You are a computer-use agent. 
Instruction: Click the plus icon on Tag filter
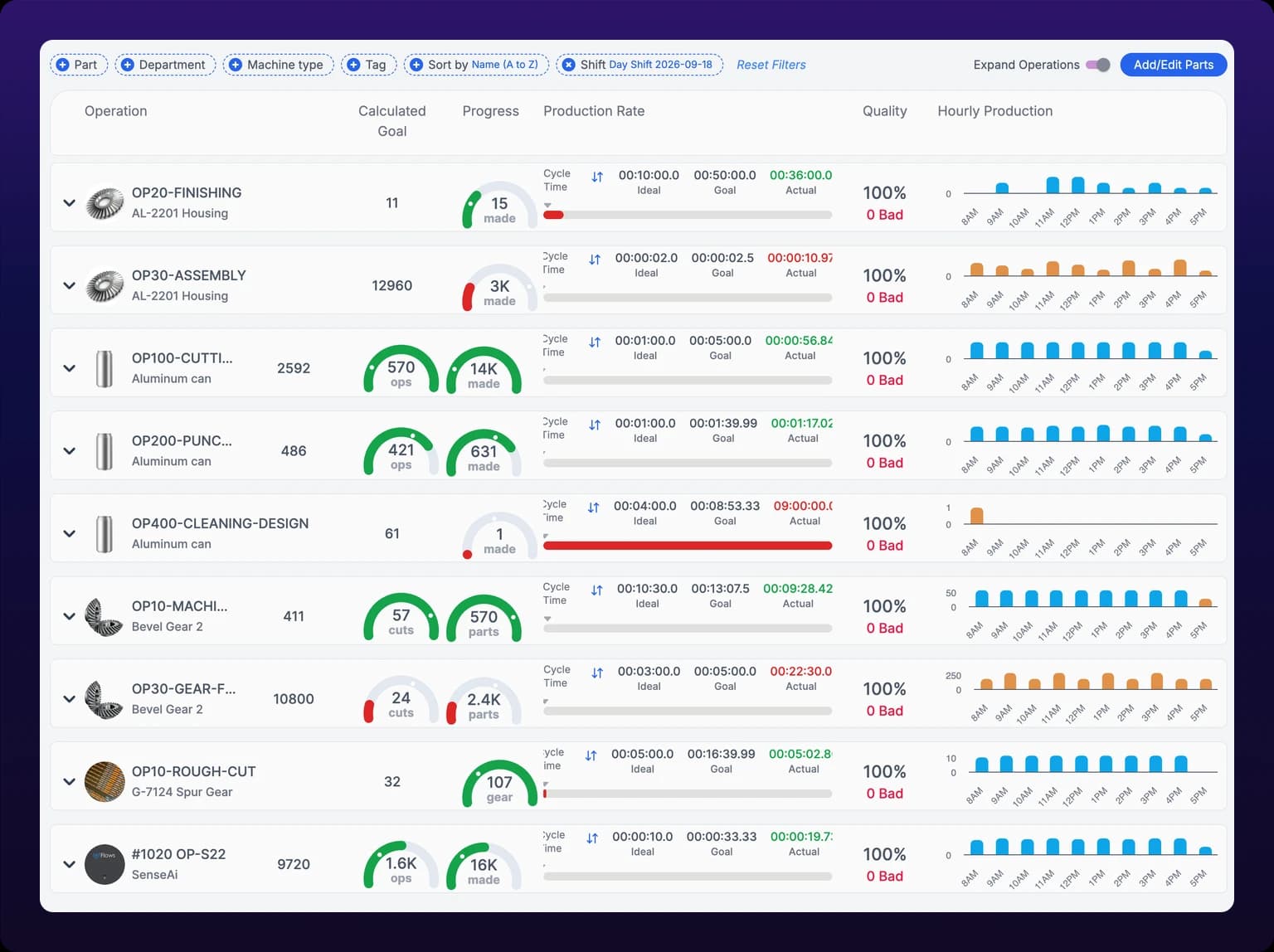(x=353, y=65)
